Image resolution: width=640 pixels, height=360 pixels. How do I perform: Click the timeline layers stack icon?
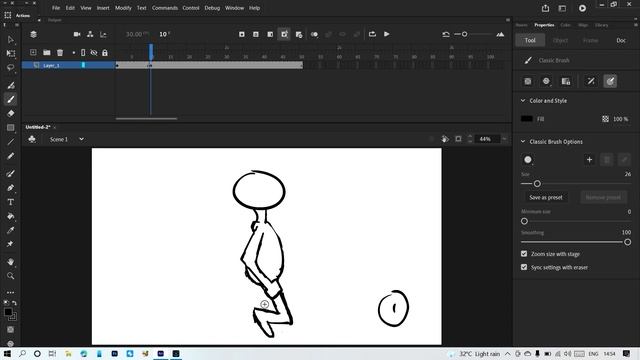click(x=33, y=34)
